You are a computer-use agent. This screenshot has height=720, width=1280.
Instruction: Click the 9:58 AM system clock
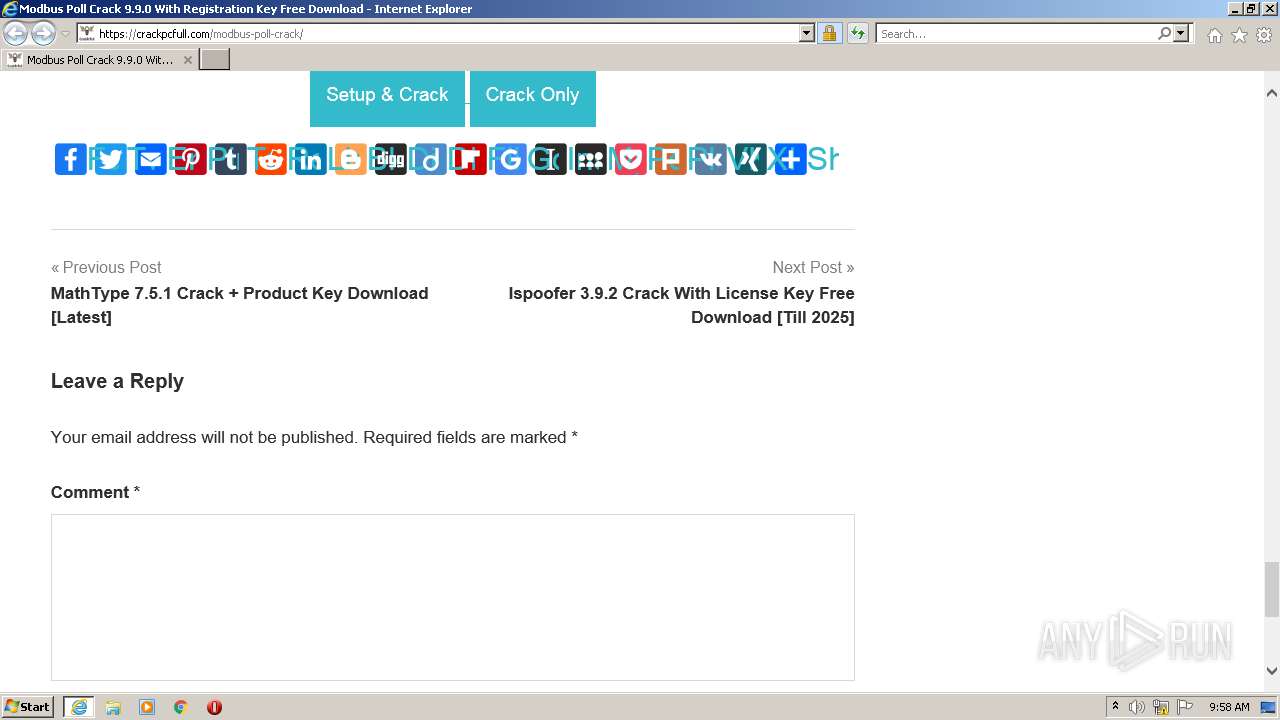[1229, 707]
